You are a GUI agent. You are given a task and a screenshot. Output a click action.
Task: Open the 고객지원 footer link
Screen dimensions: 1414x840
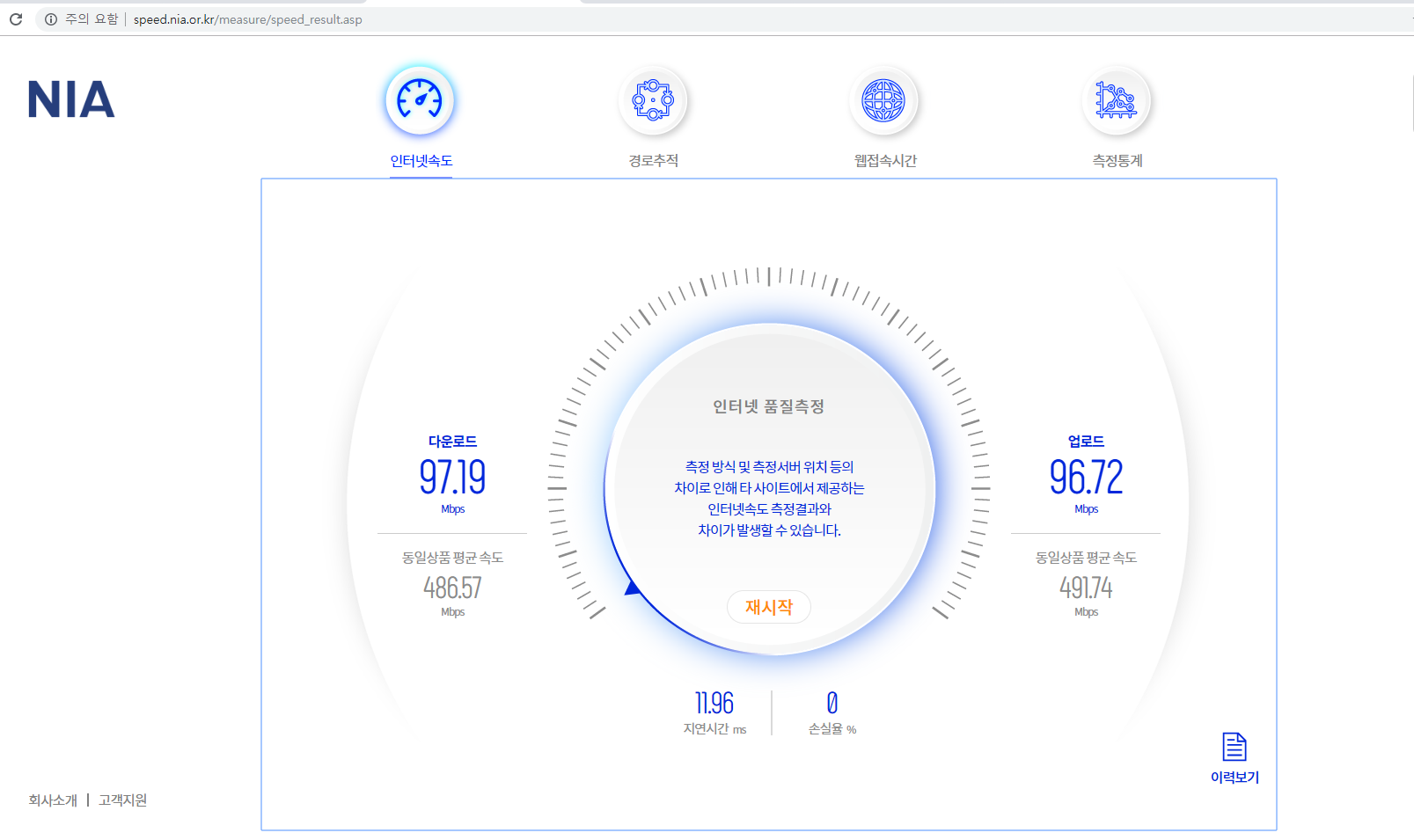point(122,800)
